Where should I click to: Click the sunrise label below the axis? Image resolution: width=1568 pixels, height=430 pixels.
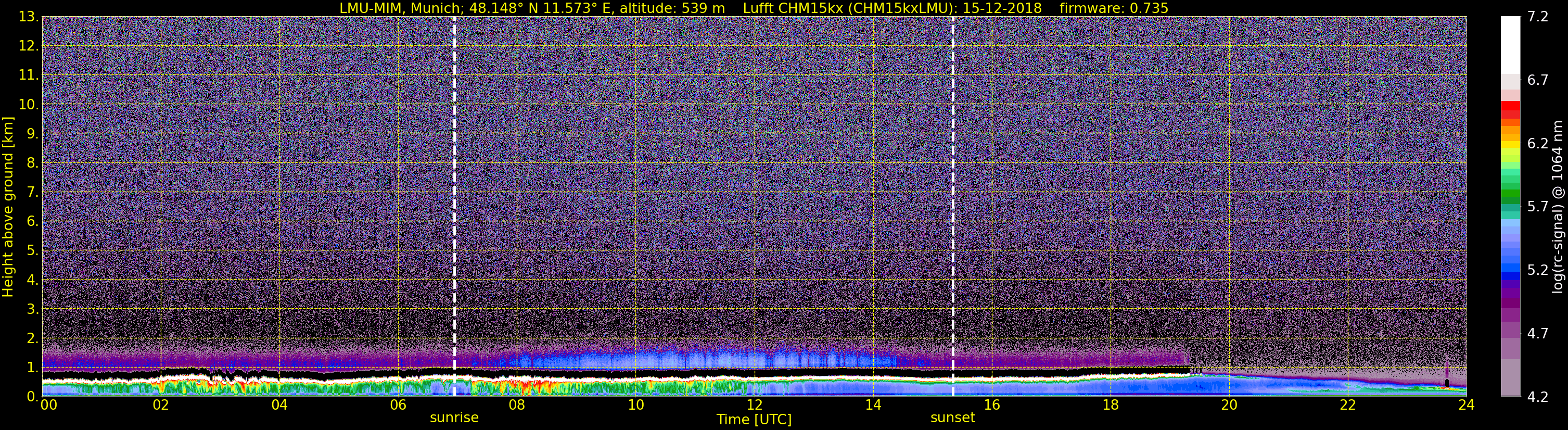(x=454, y=418)
